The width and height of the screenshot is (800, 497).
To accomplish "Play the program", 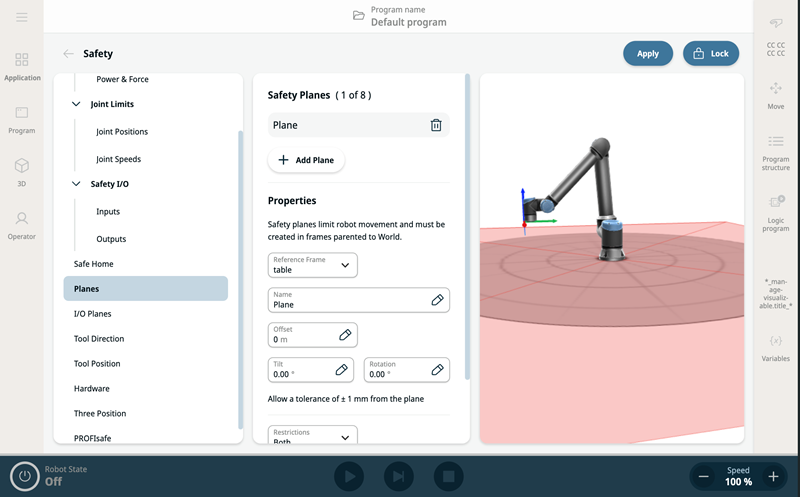I will (349, 477).
